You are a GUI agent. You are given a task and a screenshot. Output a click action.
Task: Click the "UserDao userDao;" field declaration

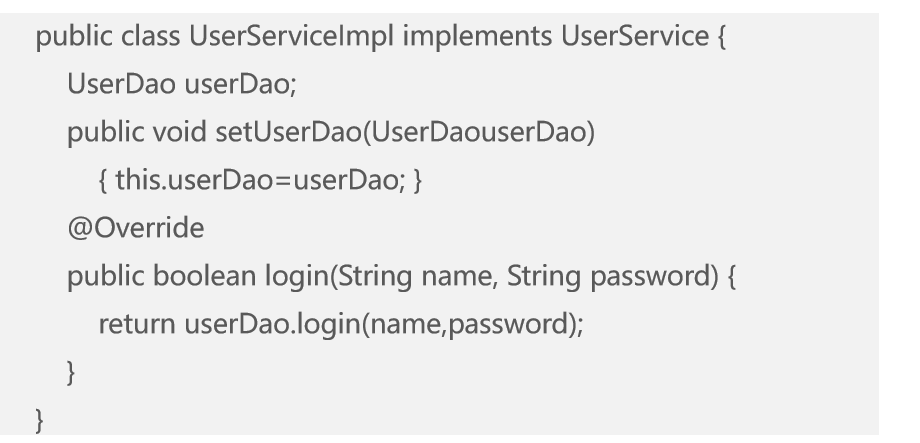click(x=182, y=85)
